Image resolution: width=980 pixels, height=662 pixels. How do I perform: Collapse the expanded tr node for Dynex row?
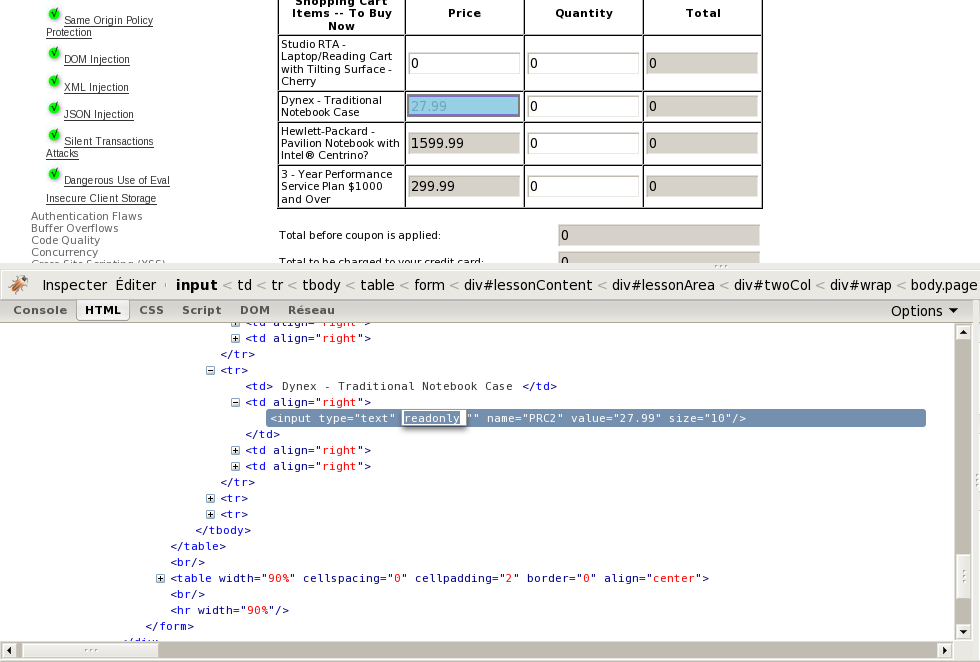pos(211,370)
